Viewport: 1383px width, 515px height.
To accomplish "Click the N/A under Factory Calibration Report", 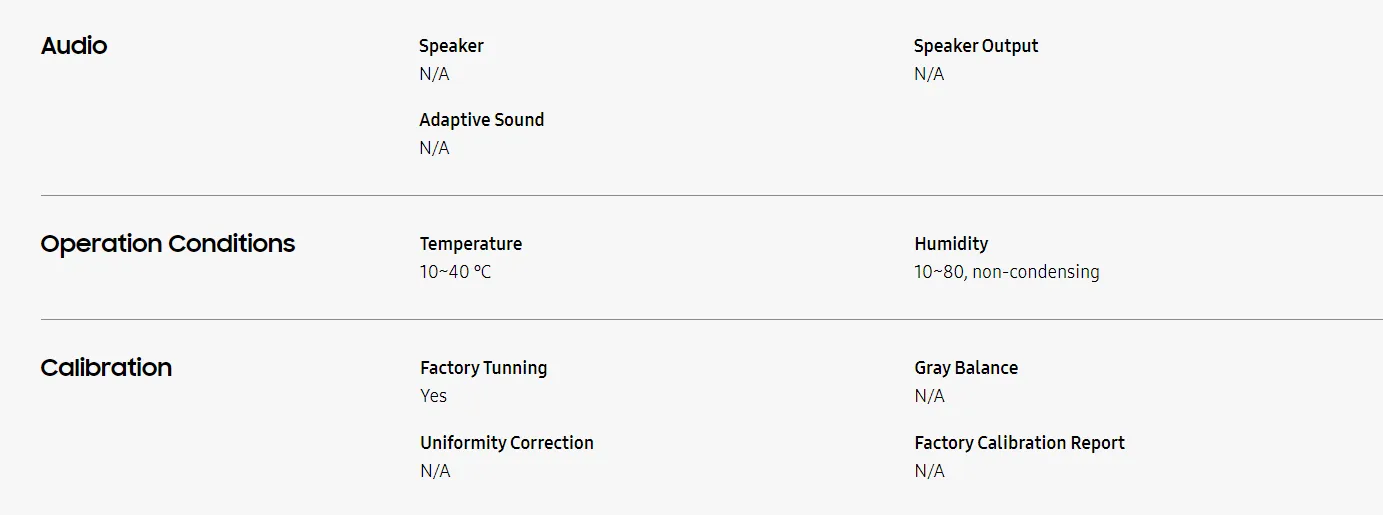I will (x=930, y=471).
